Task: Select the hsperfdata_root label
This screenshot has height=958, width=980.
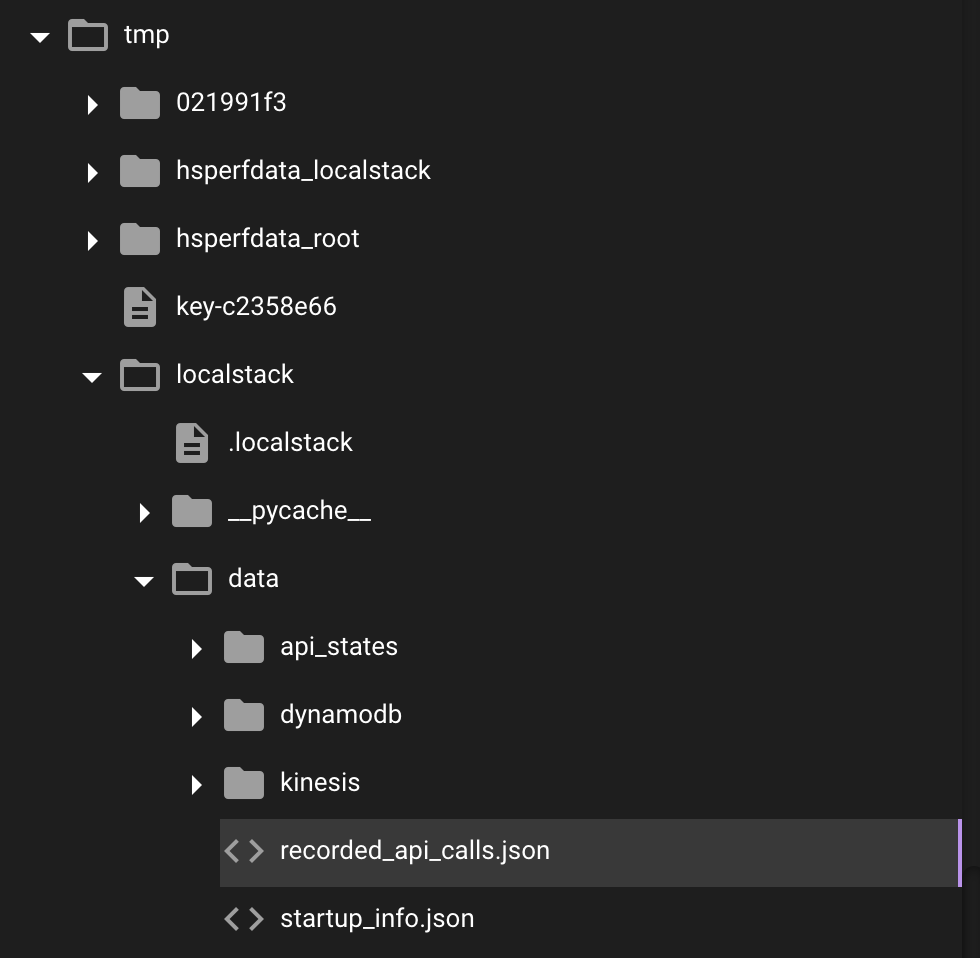Action: (268, 239)
